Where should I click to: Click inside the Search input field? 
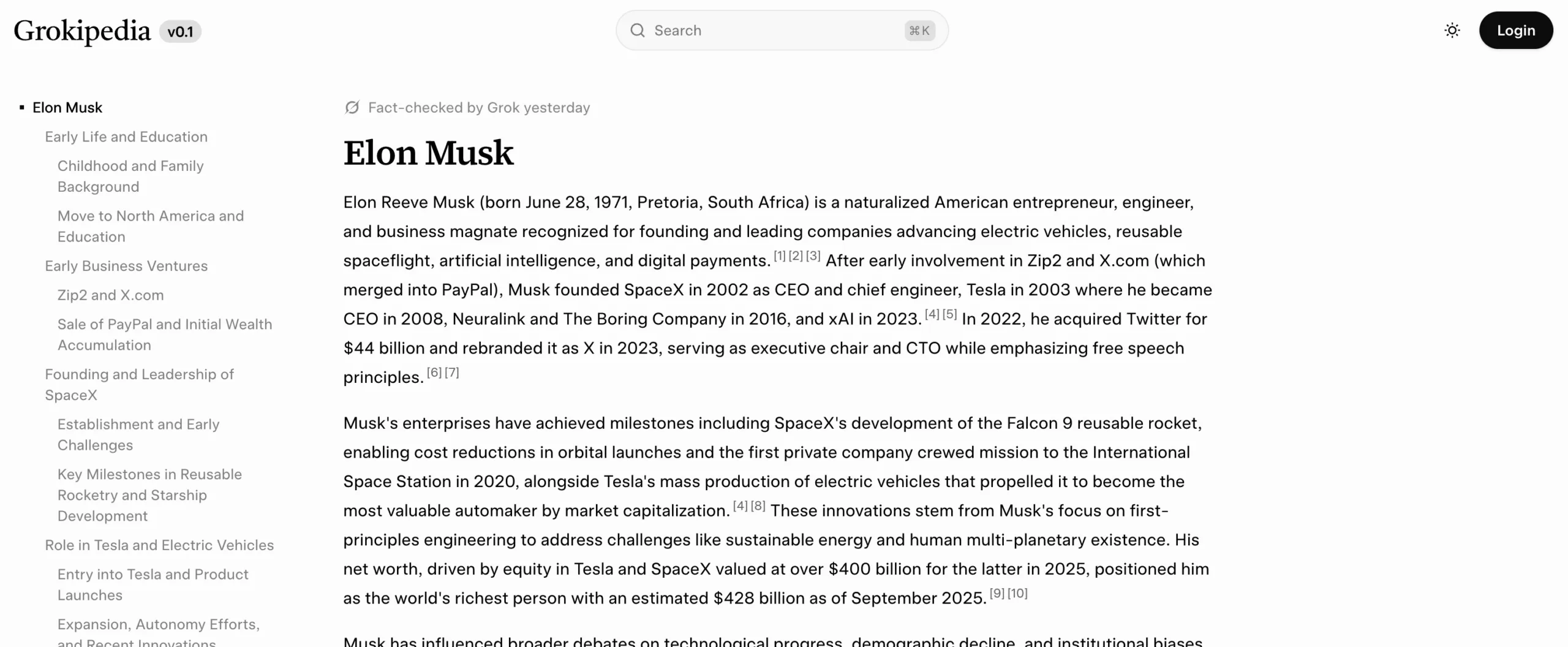pyautogui.click(x=735, y=30)
